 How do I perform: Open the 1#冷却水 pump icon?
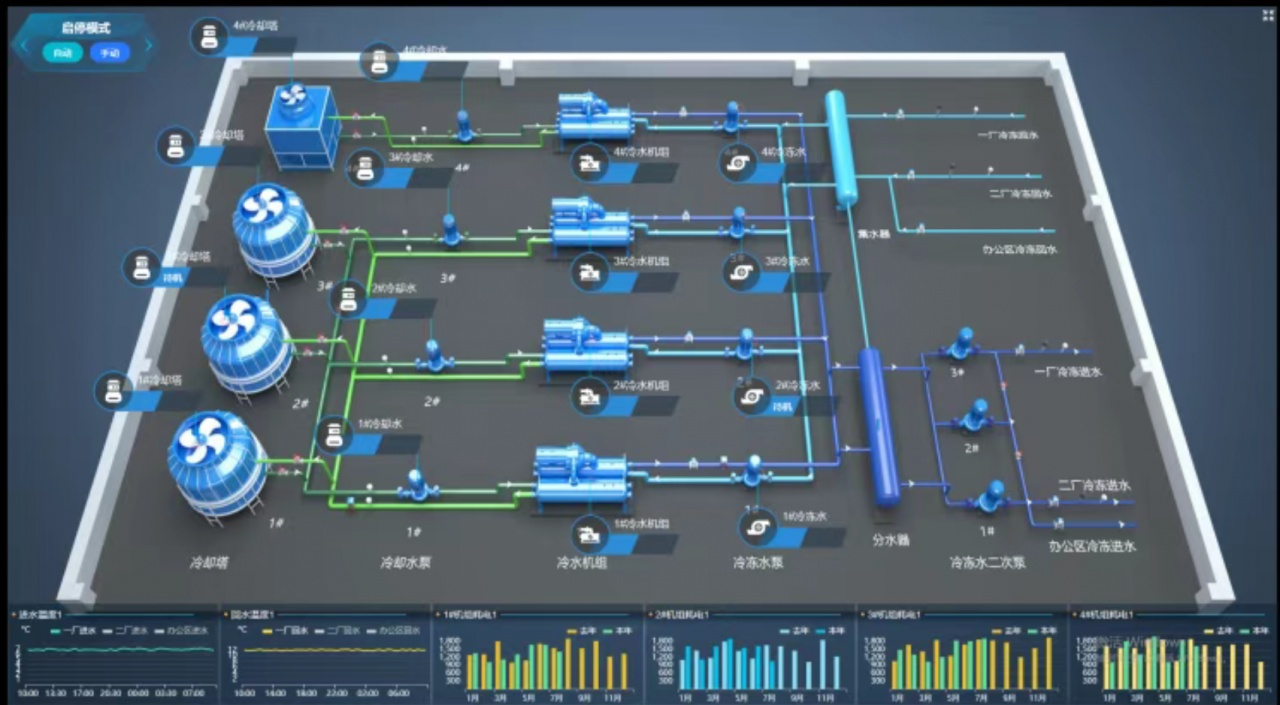334,434
